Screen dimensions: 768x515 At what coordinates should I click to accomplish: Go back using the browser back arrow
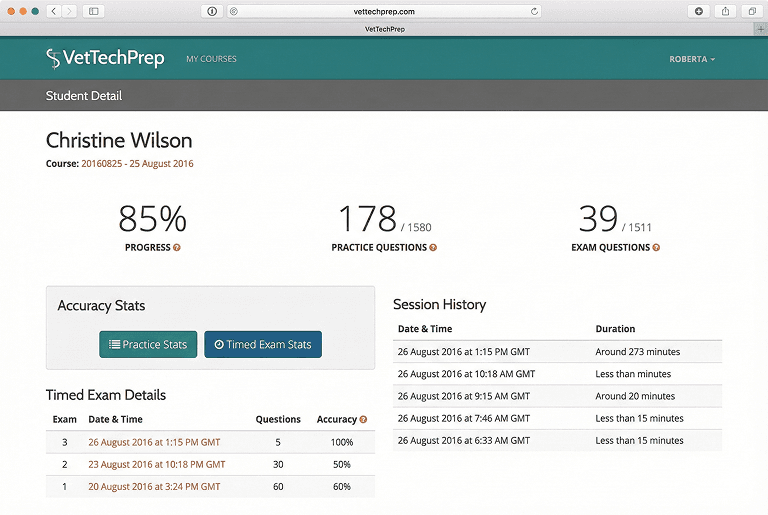coord(53,11)
